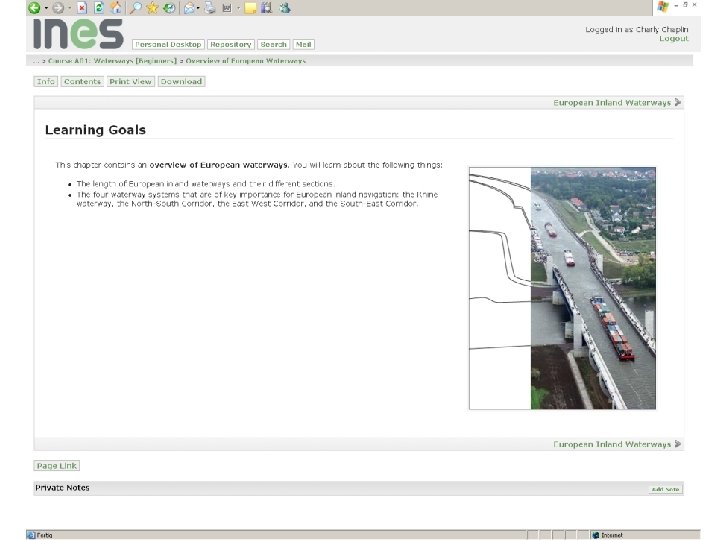720x540 pixels.
Task: Open the Mail menu item
Action: 304,45
